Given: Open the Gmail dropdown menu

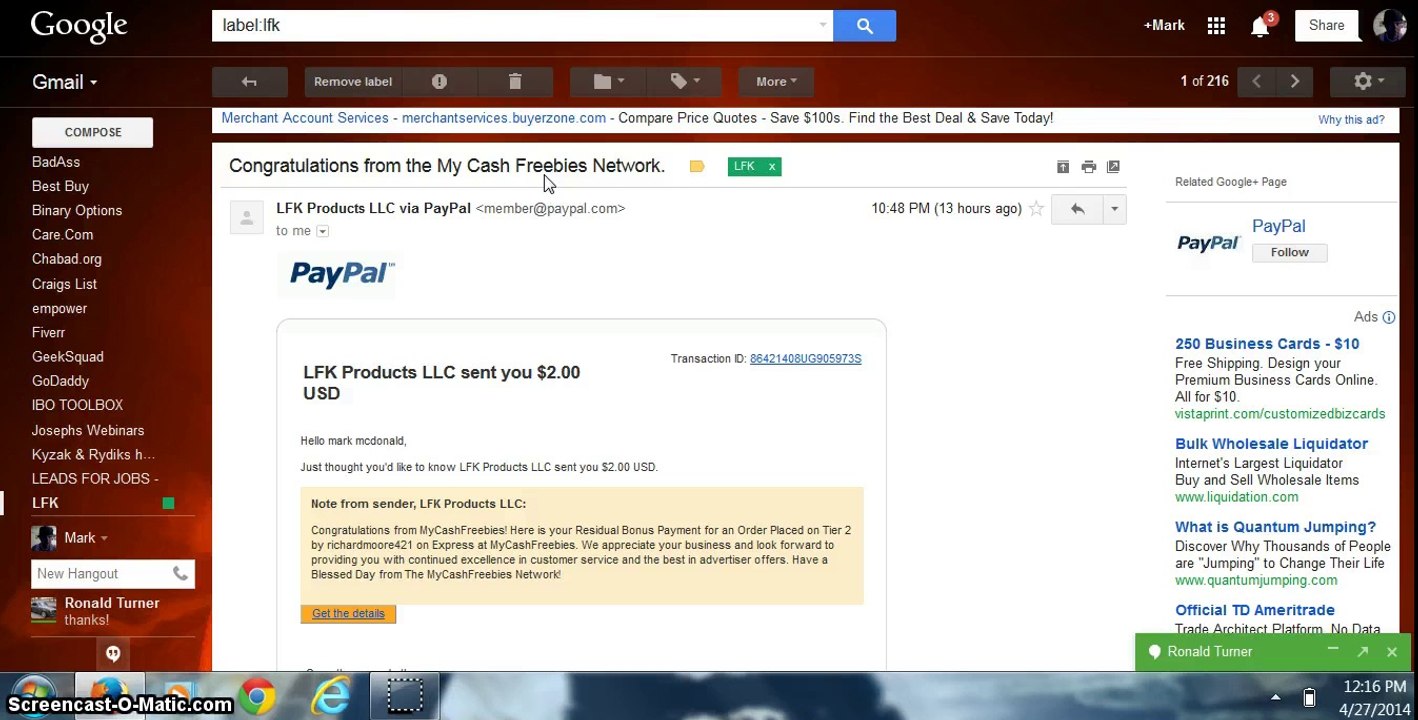Looking at the screenshot, I should (65, 82).
